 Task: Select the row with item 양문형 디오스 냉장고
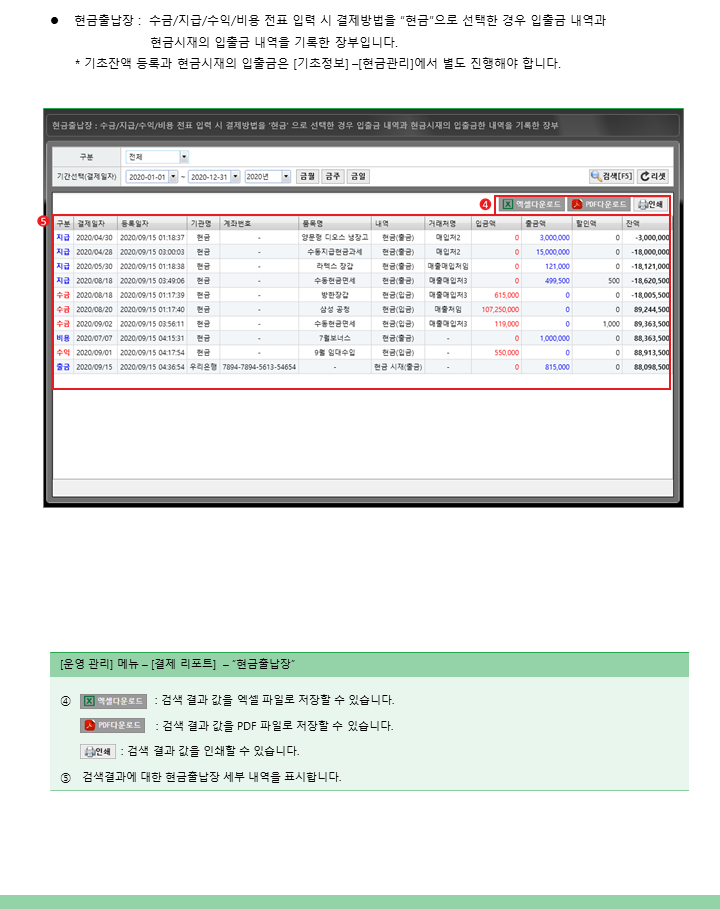[x=362, y=238]
